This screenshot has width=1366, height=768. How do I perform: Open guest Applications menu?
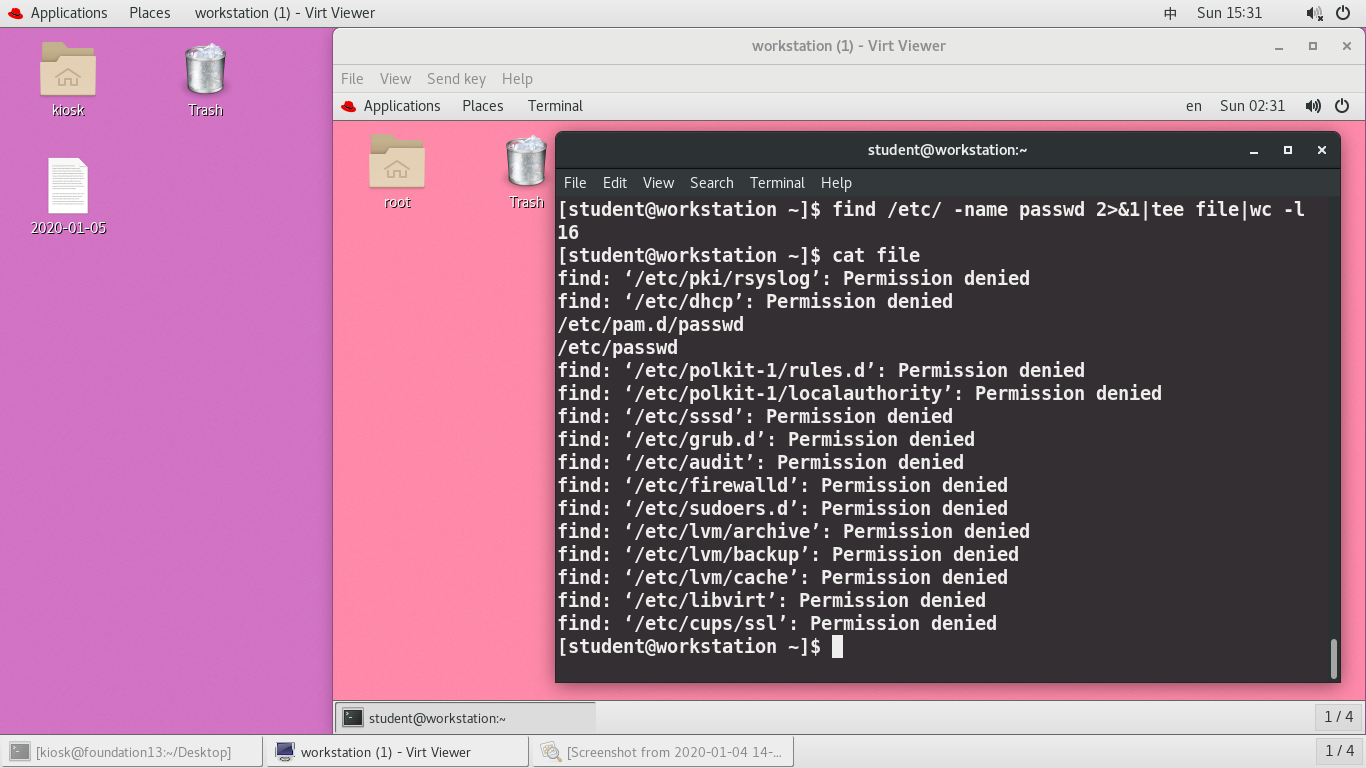coord(402,106)
